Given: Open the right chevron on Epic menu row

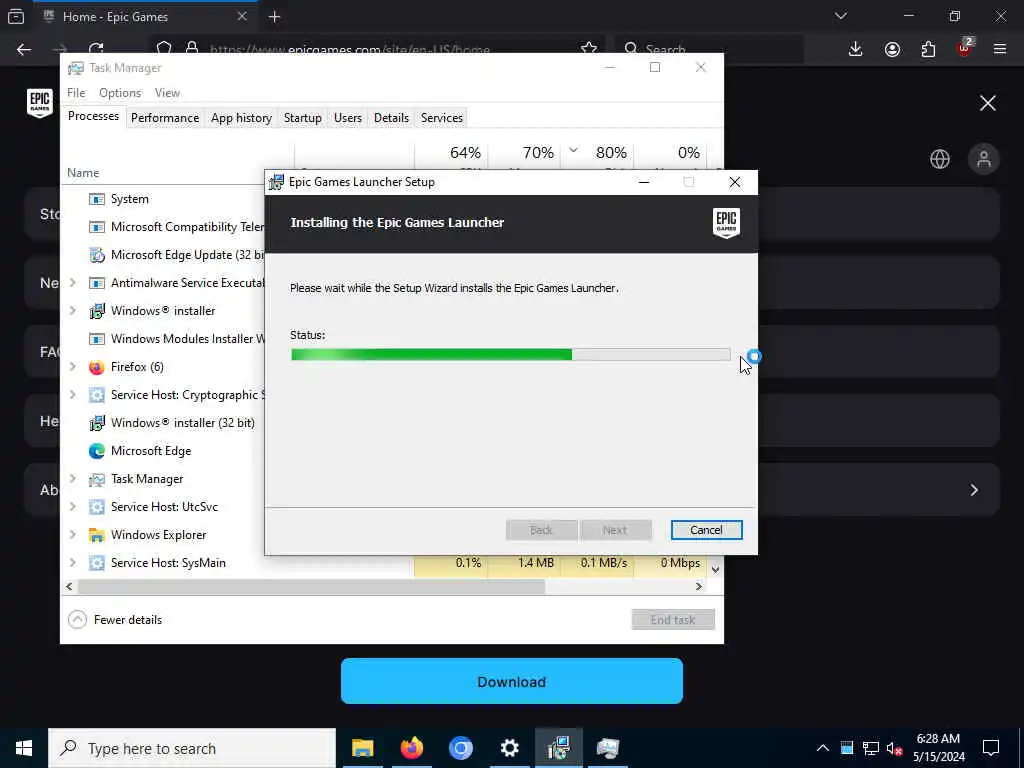Looking at the screenshot, I should [x=974, y=490].
